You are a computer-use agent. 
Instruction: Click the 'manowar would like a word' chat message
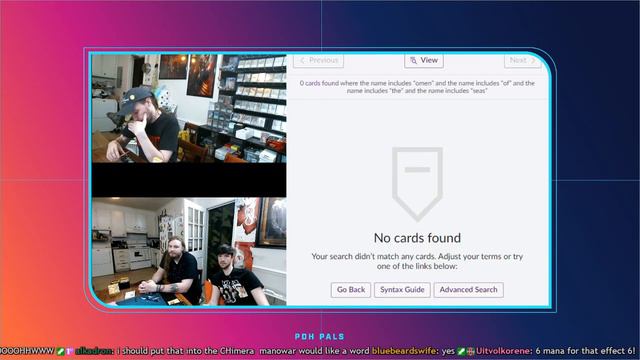point(314,351)
